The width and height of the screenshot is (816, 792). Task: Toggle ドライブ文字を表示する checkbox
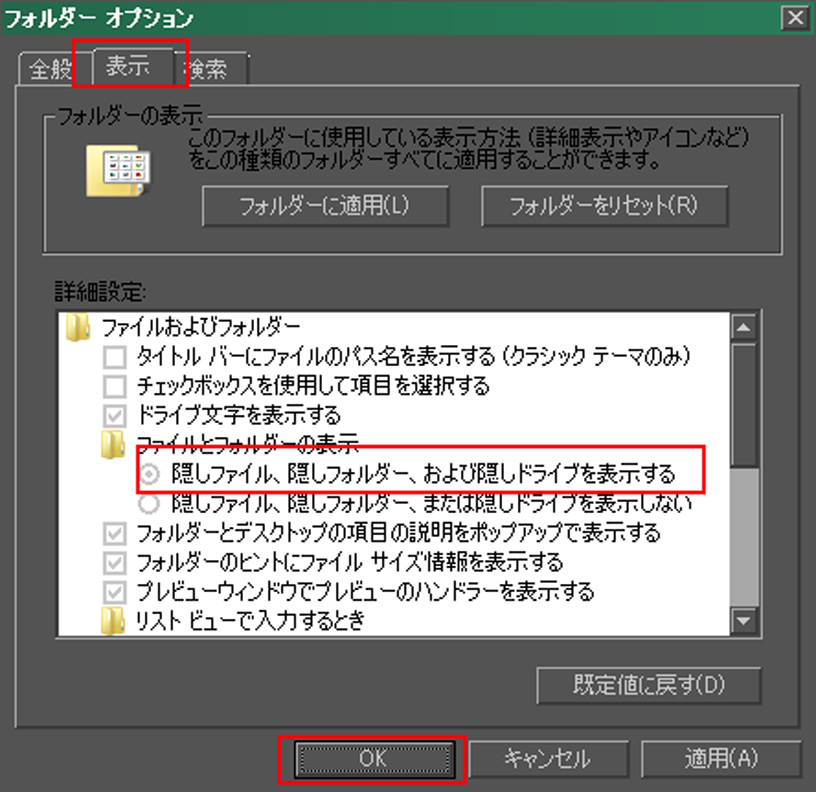click(x=114, y=416)
